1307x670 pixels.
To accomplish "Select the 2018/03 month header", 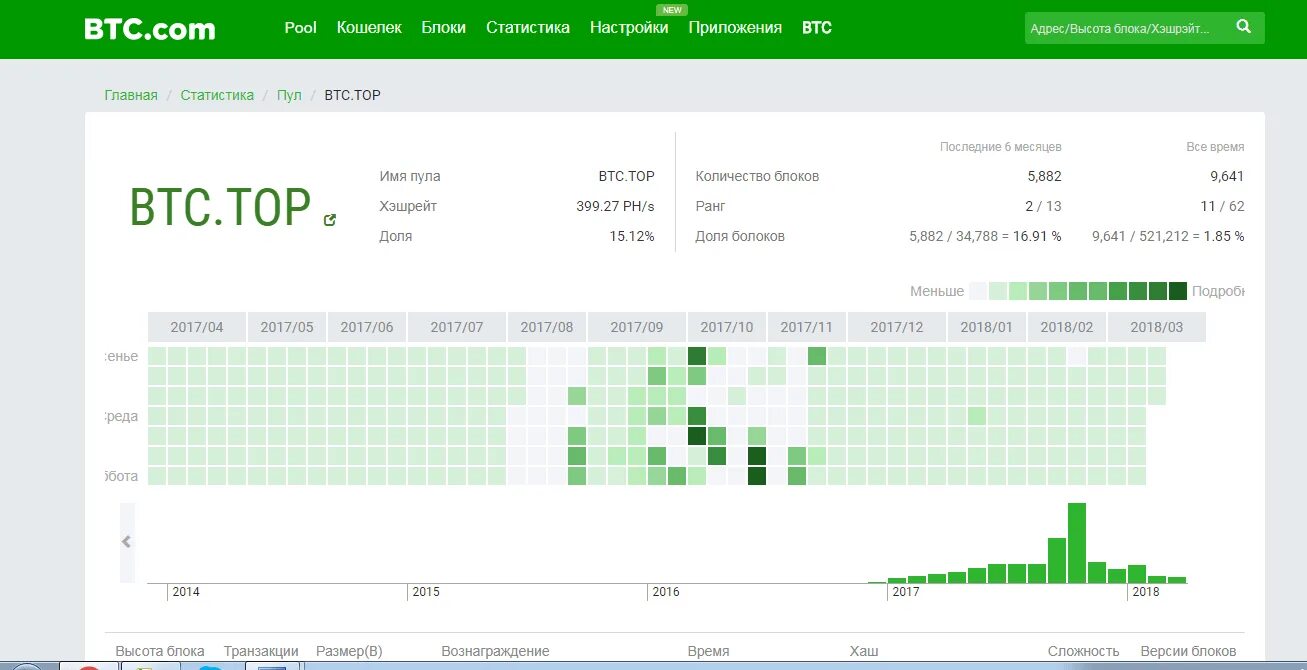I will [x=1157, y=327].
